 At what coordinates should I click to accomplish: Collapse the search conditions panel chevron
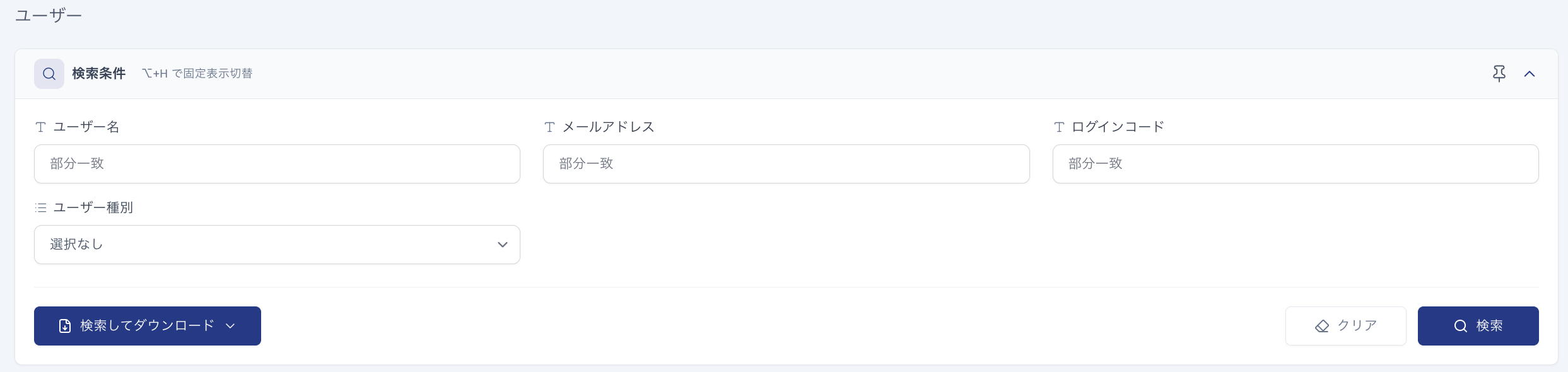(x=1530, y=74)
